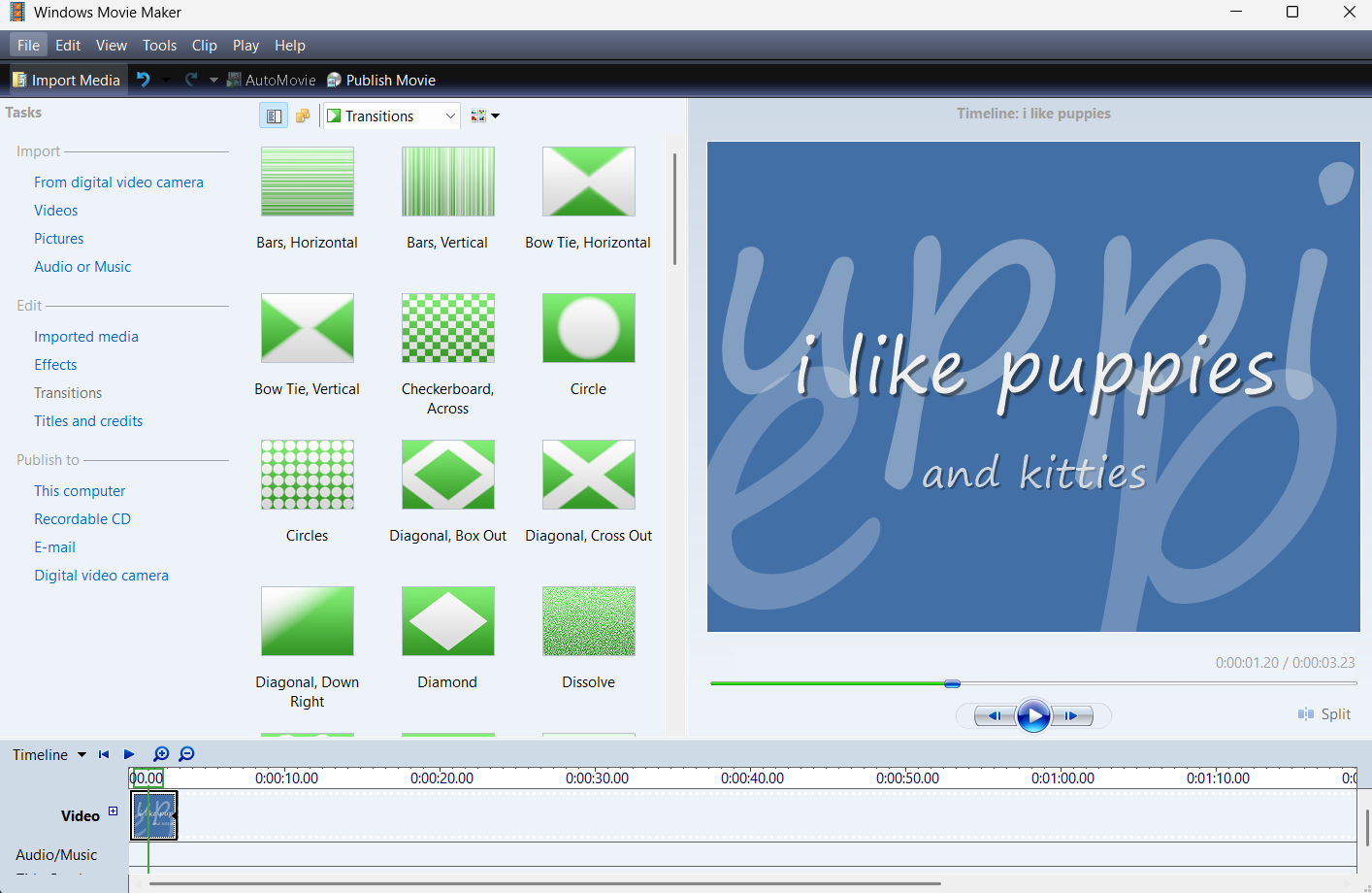Viewport: 1372px width, 893px height.
Task: Import From digital video camera
Action: (118, 182)
